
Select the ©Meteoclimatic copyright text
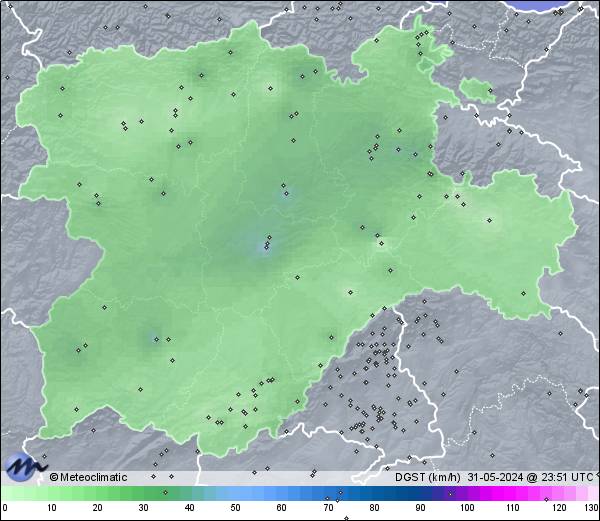[89, 477]
